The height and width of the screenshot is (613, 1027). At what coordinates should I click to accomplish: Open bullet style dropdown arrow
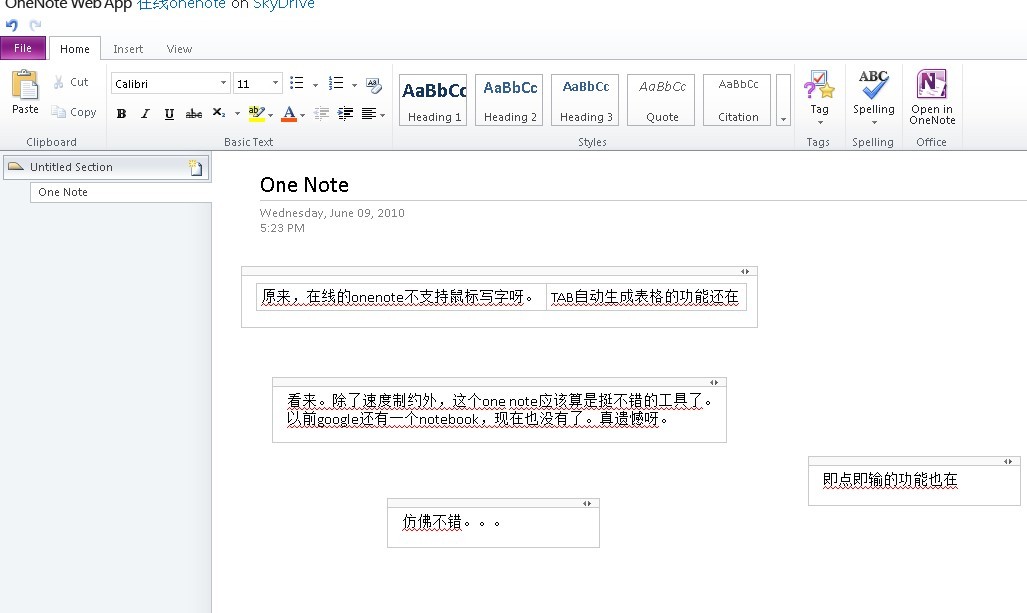tap(315, 84)
